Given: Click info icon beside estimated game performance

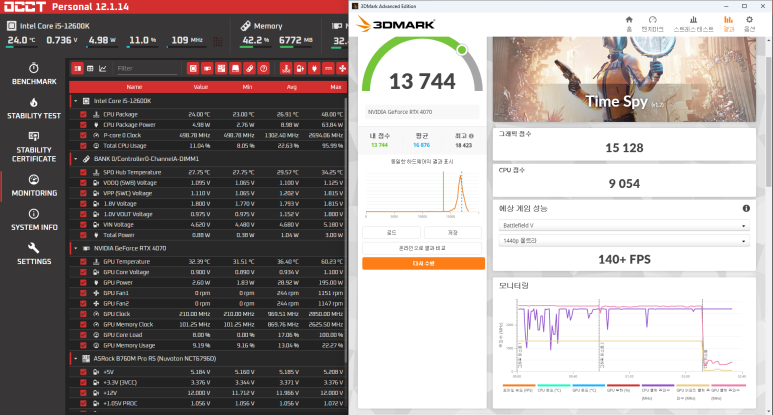Looking at the screenshot, I should click(746, 208).
